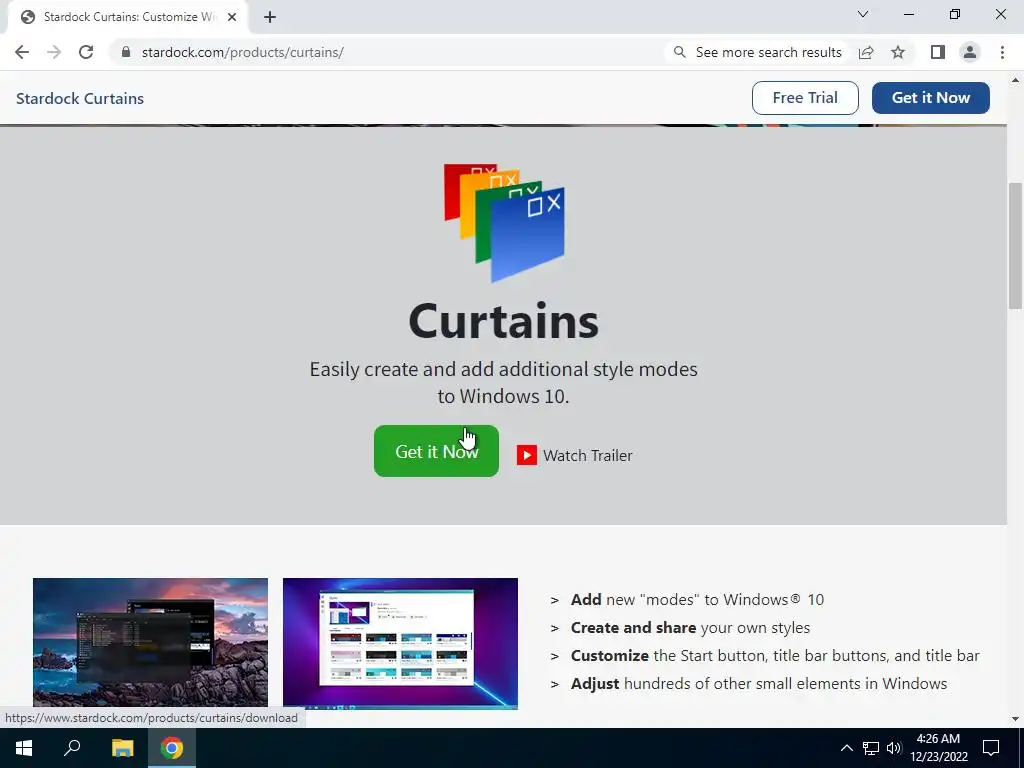Open the volume tray icon
Viewport: 1024px width, 768px height.
click(x=894, y=748)
